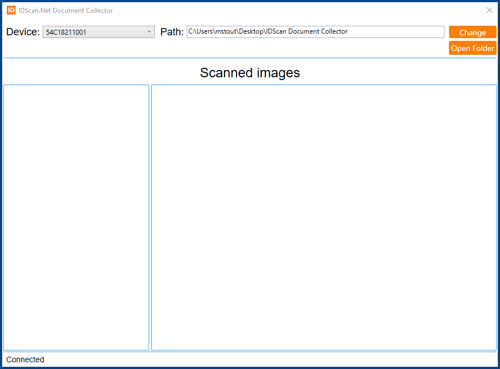
Task: Click the IDScan.Net app logo icon
Action: pyautogui.click(x=11, y=10)
